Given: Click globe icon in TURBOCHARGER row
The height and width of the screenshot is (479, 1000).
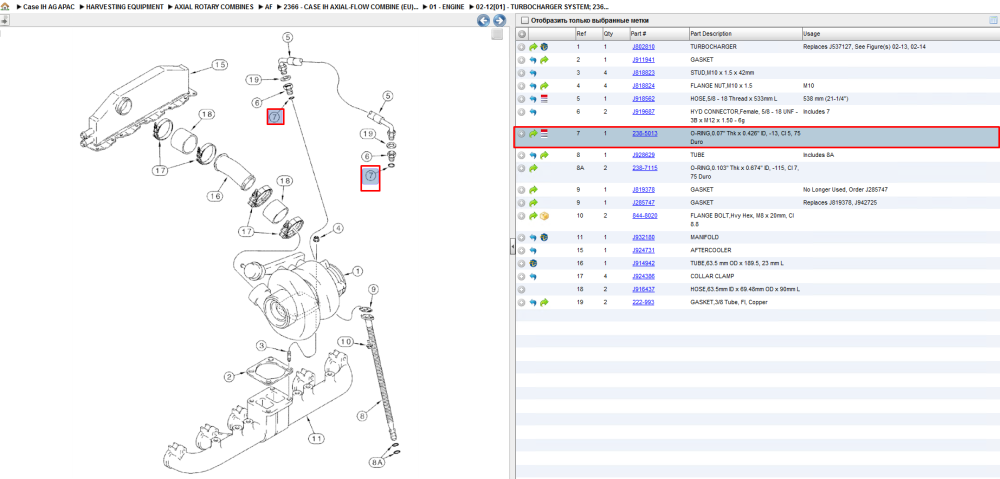Looking at the screenshot, I should coord(544,47).
